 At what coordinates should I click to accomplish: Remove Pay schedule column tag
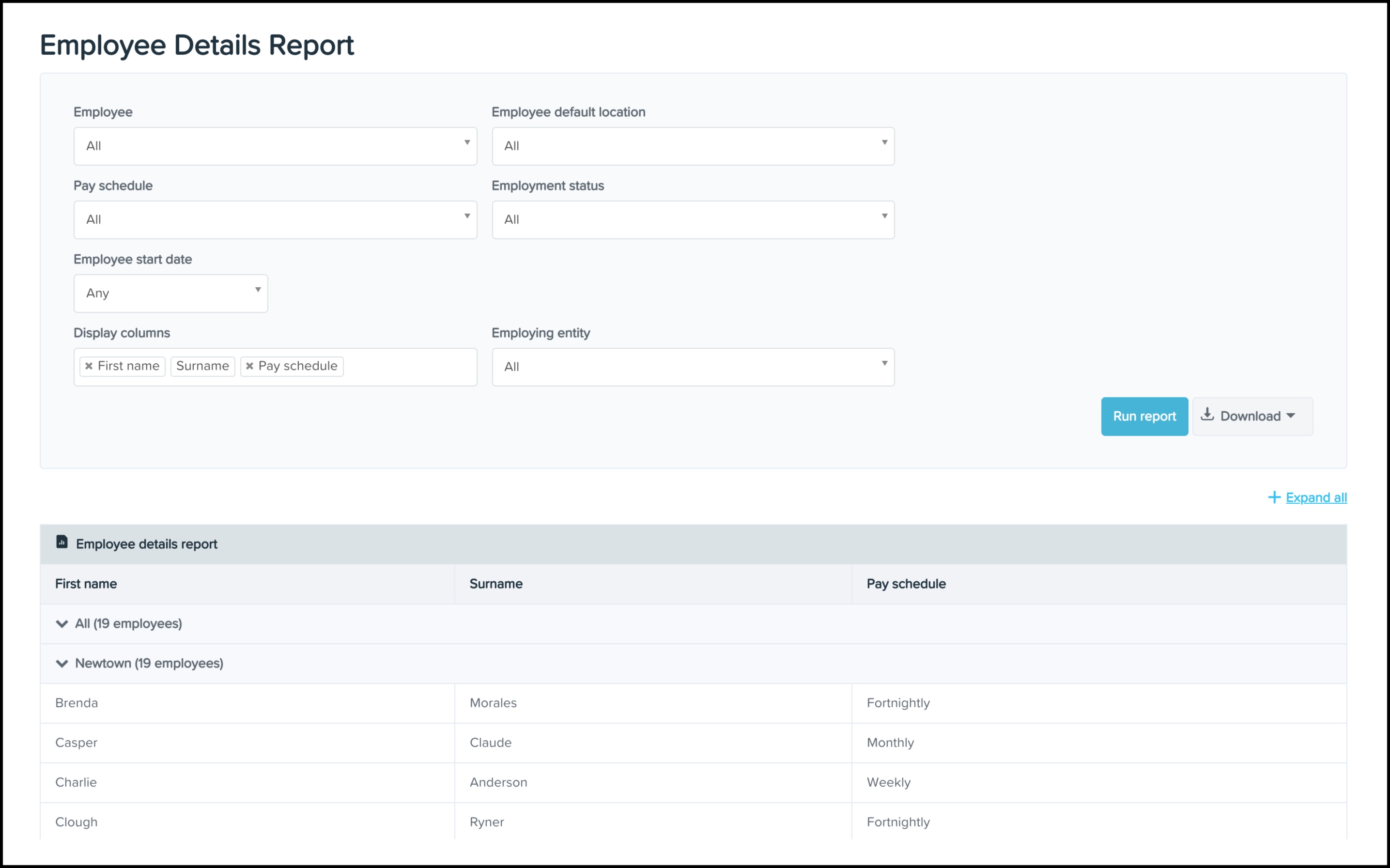(x=249, y=366)
